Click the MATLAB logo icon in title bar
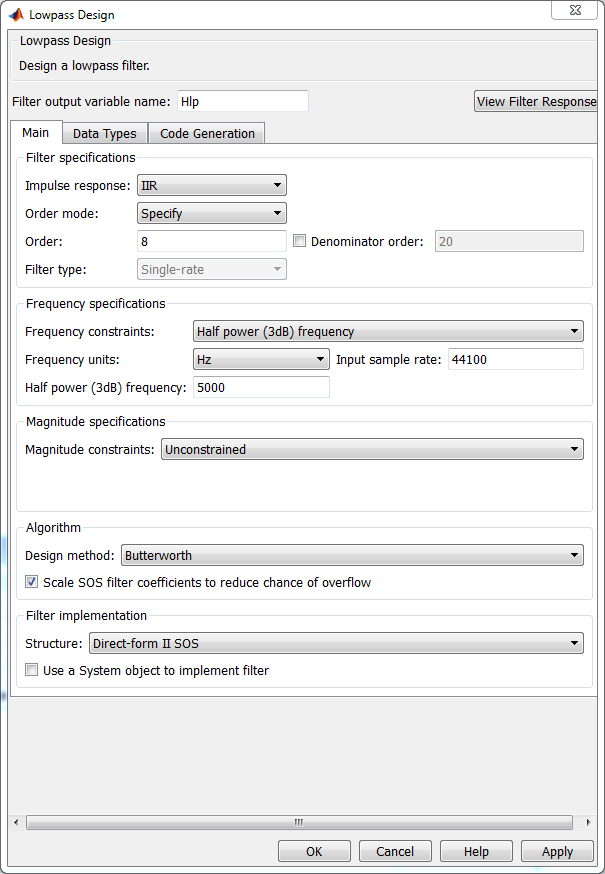 coord(16,15)
